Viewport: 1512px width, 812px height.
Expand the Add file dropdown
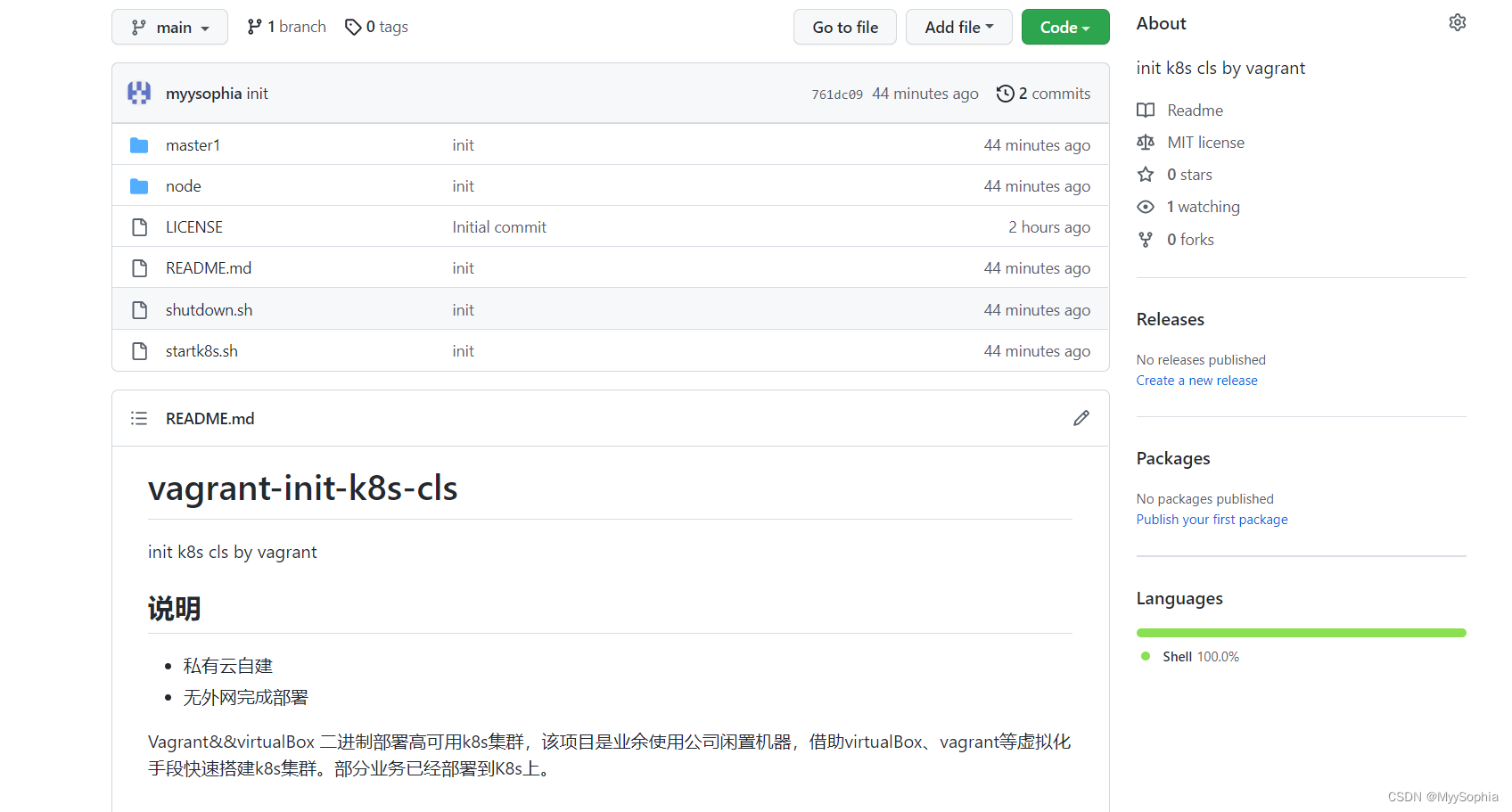pos(958,27)
